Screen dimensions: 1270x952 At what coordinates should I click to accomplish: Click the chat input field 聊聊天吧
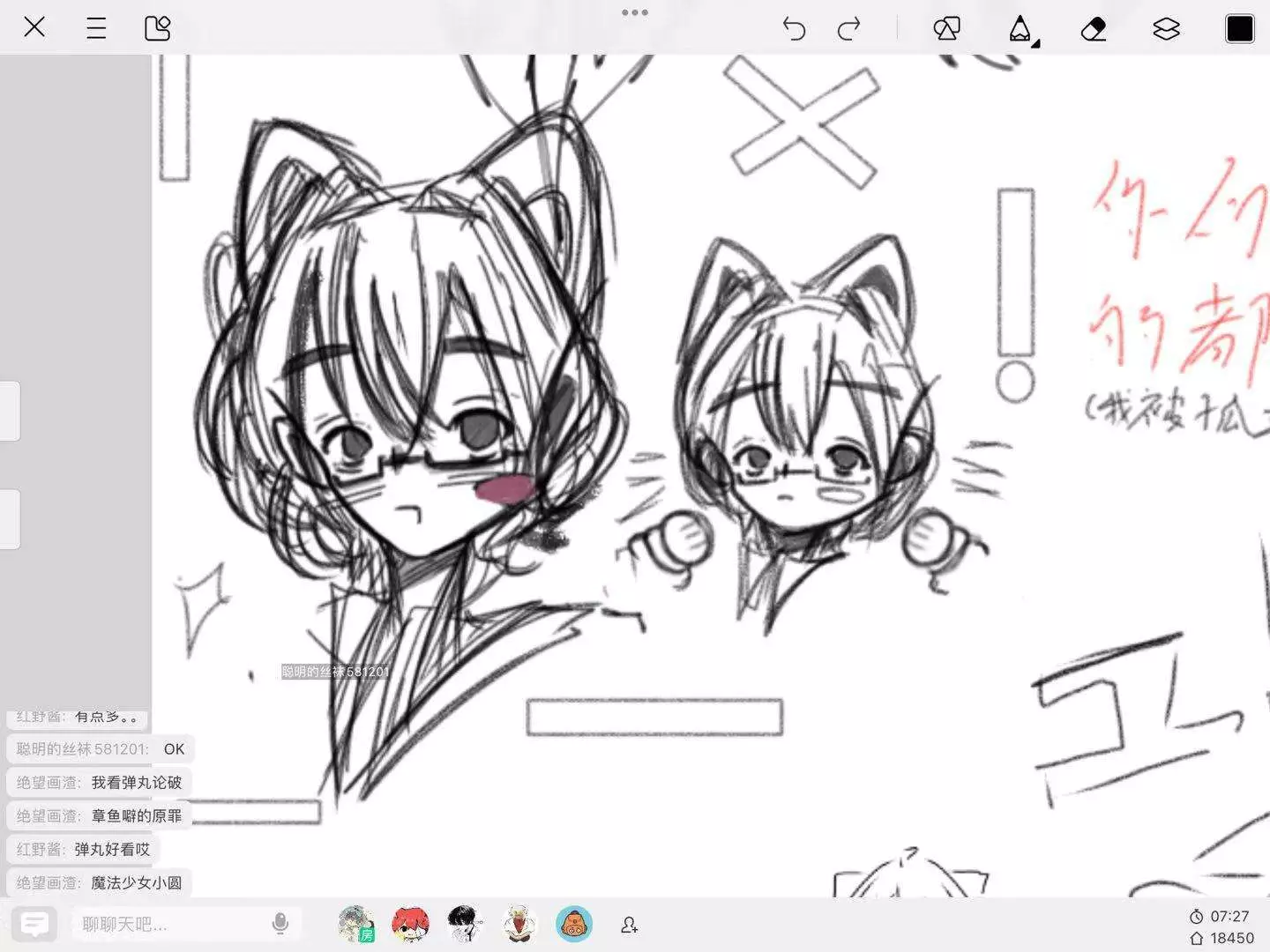pos(168,924)
